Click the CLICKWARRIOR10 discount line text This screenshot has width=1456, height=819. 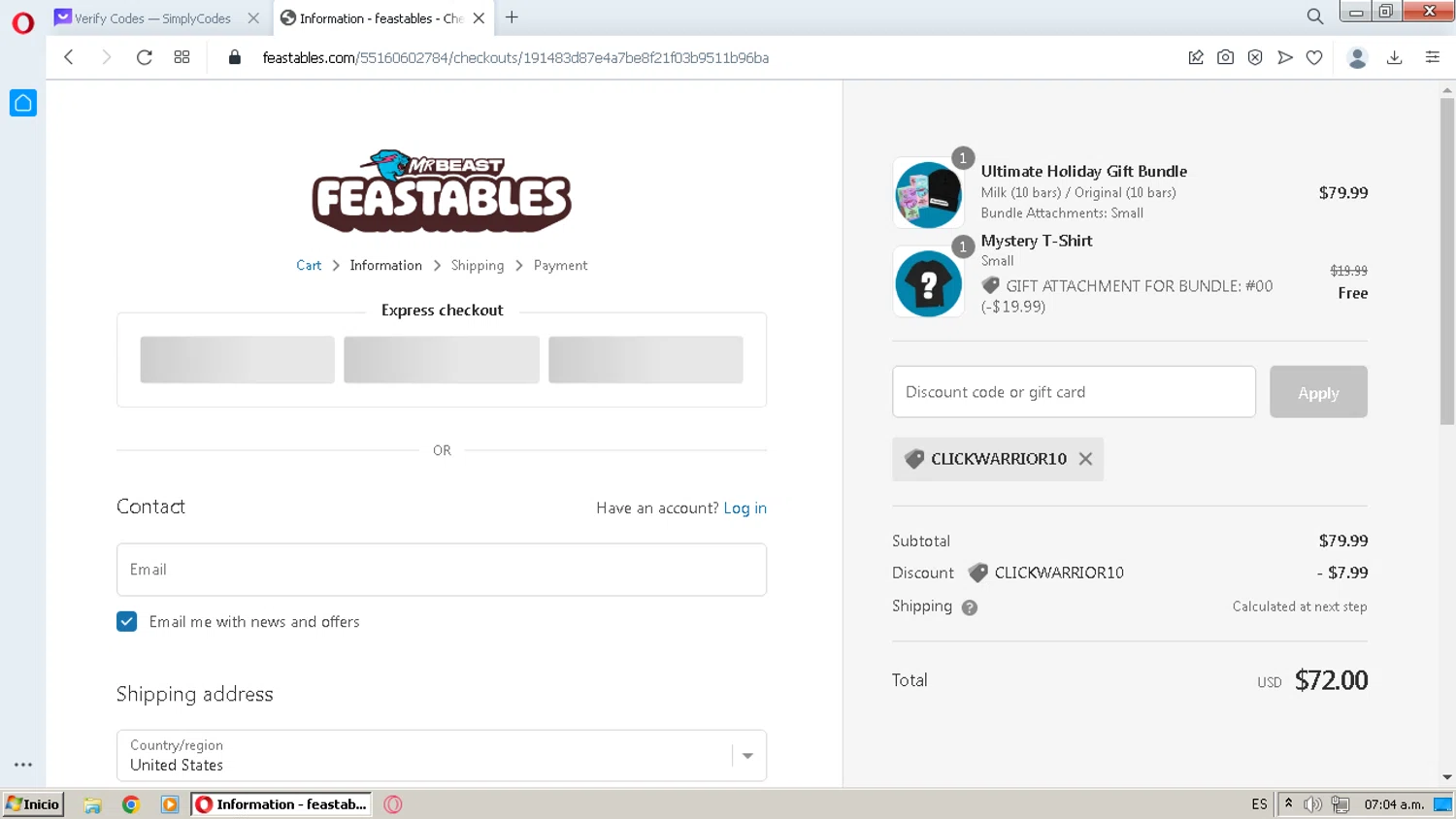pyautogui.click(x=1059, y=573)
